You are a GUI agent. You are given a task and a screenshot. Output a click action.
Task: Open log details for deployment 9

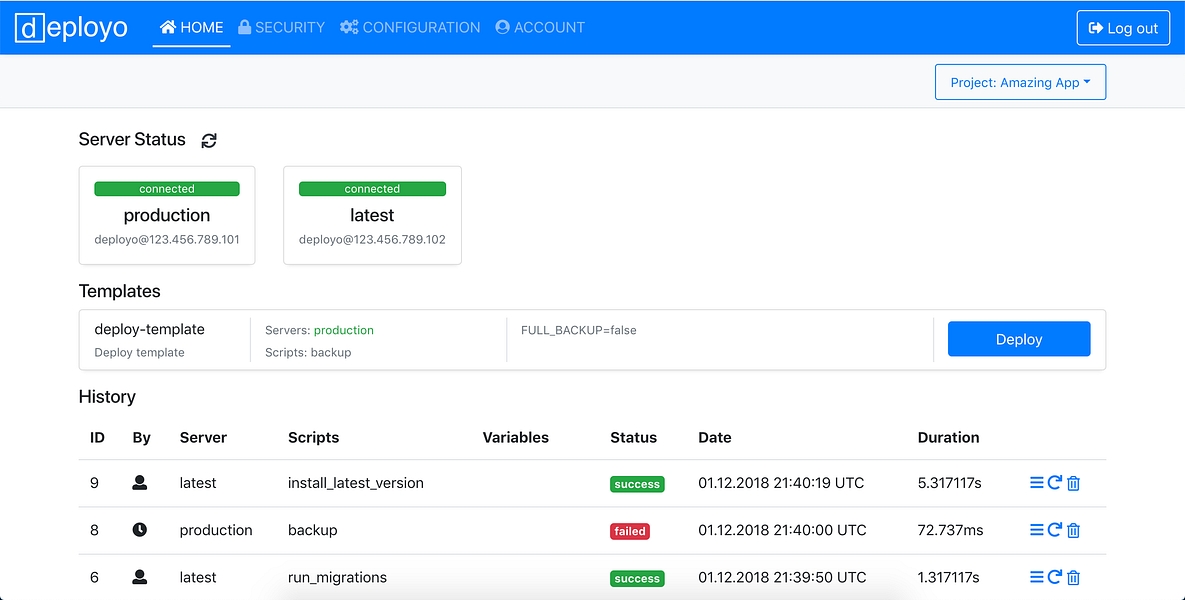[x=1037, y=483]
